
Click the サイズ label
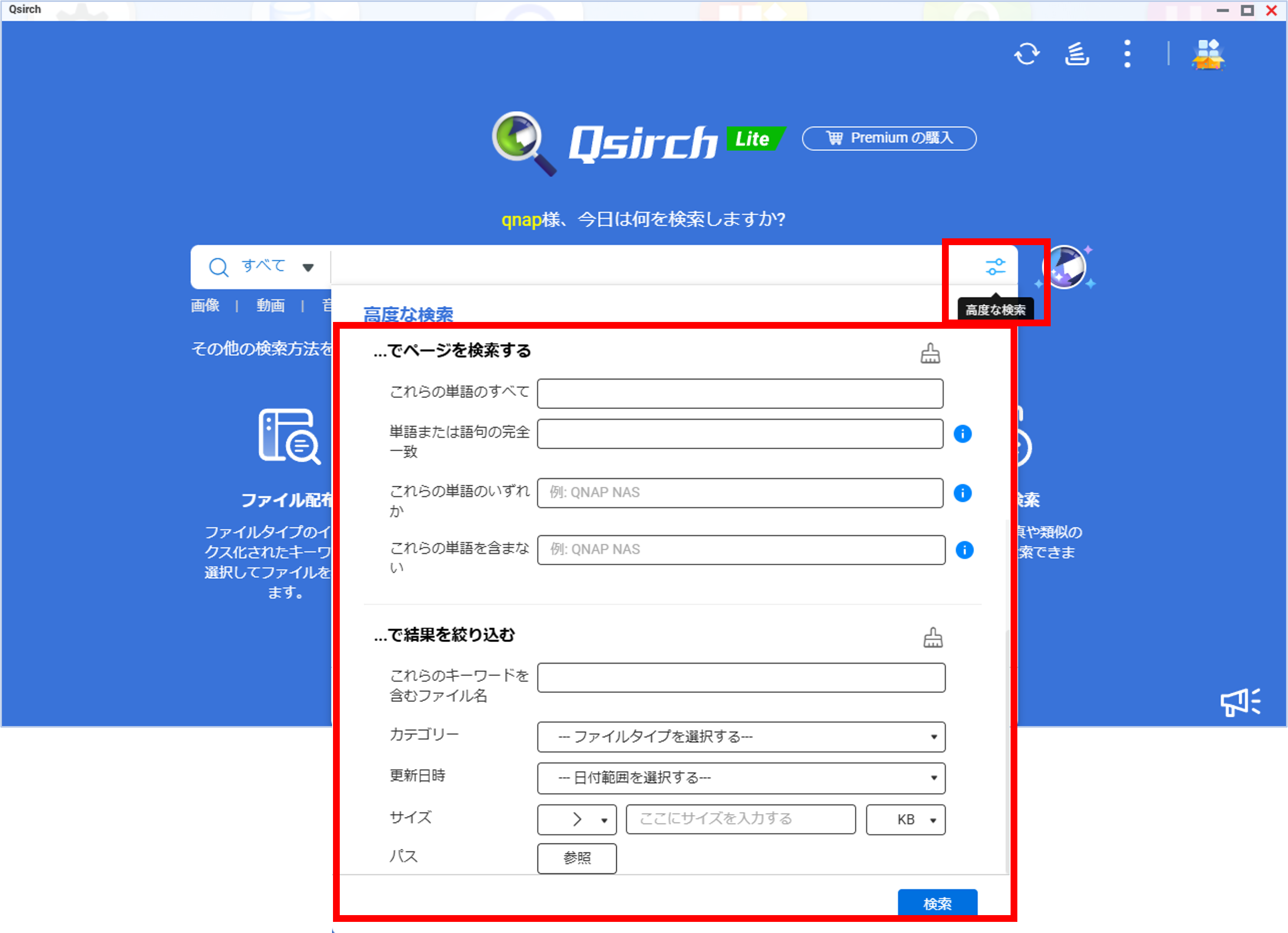tap(411, 817)
